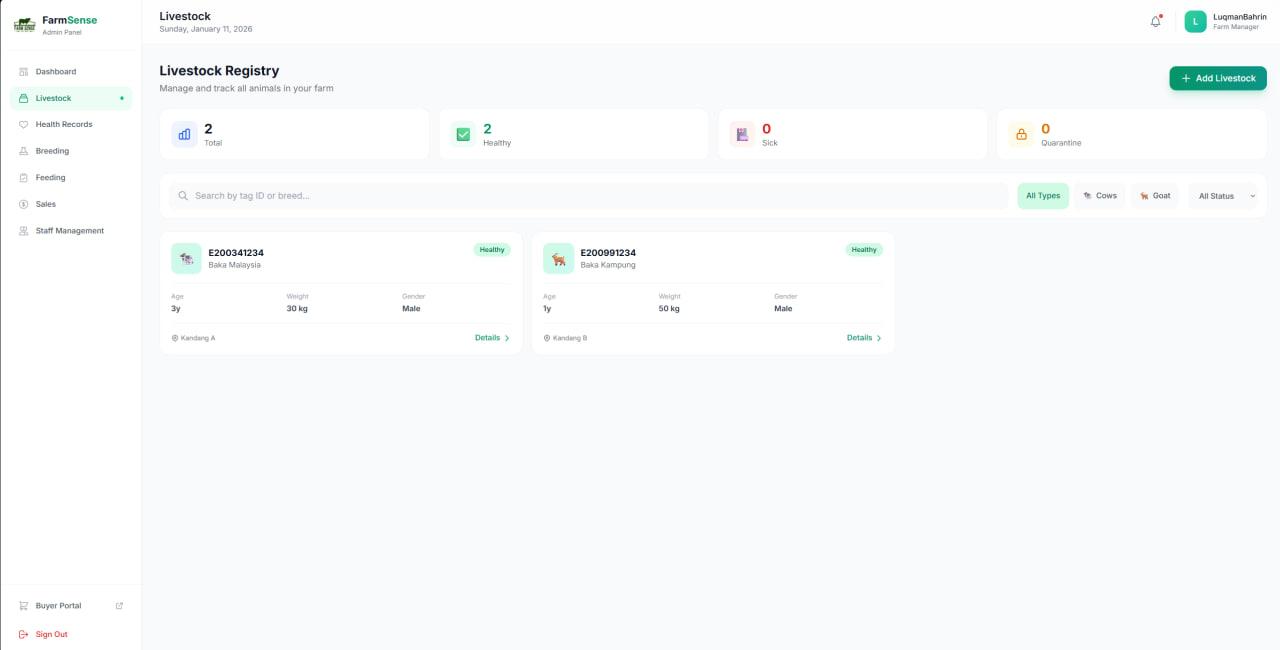The image size is (1280, 650).
Task: Expand details for animal E200341234
Action: (491, 338)
